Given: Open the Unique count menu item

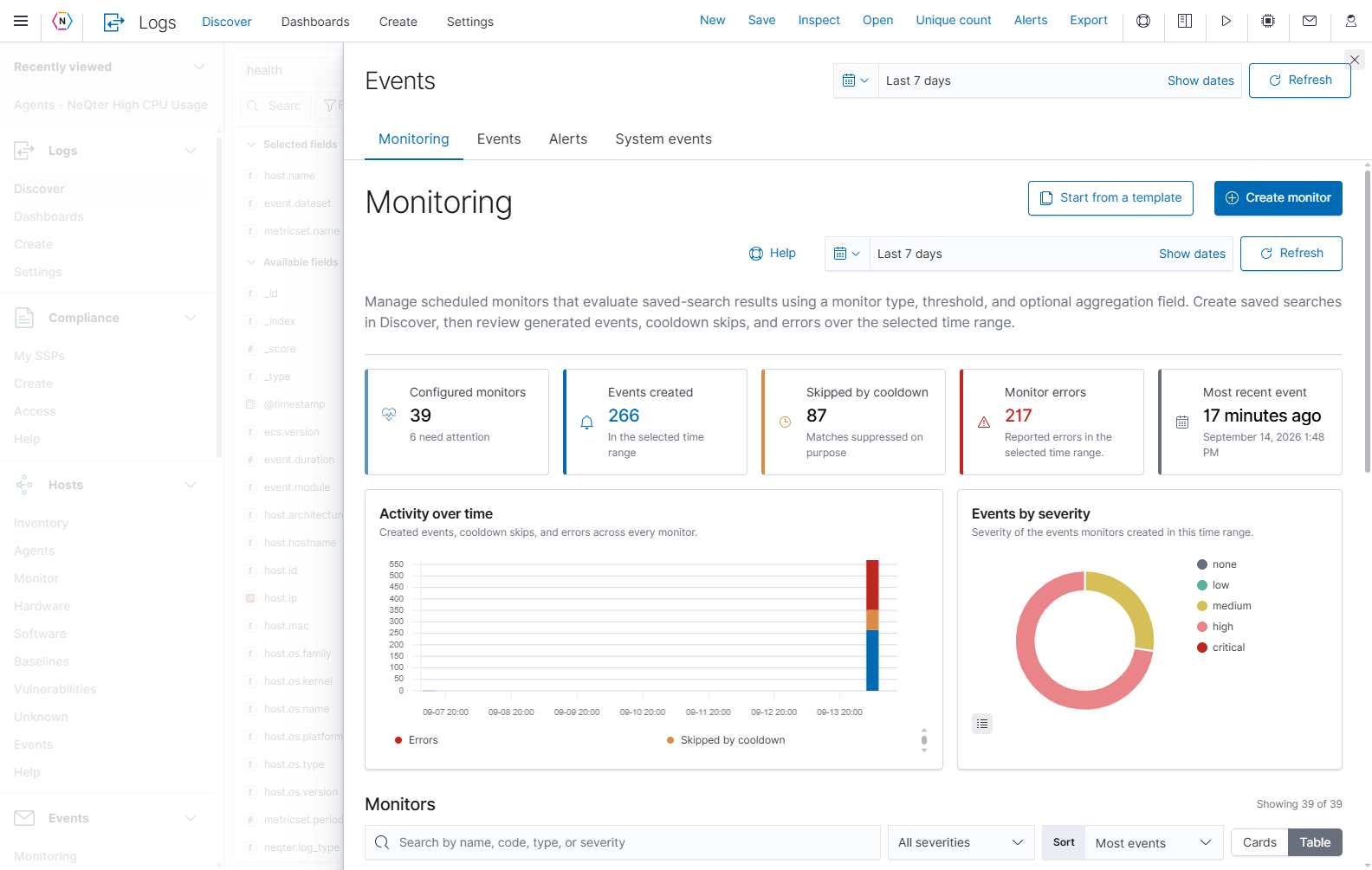Looking at the screenshot, I should pyautogui.click(x=954, y=20).
